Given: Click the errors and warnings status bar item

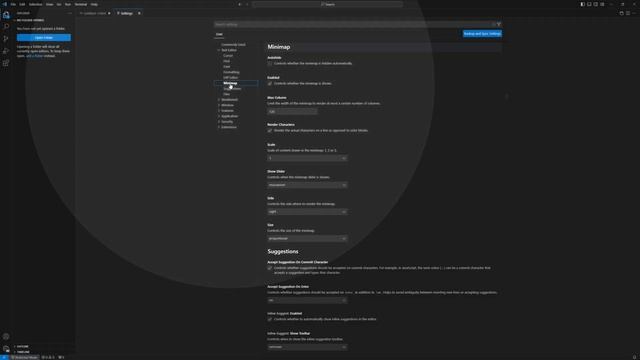Looking at the screenshot, I should [48, 357].
